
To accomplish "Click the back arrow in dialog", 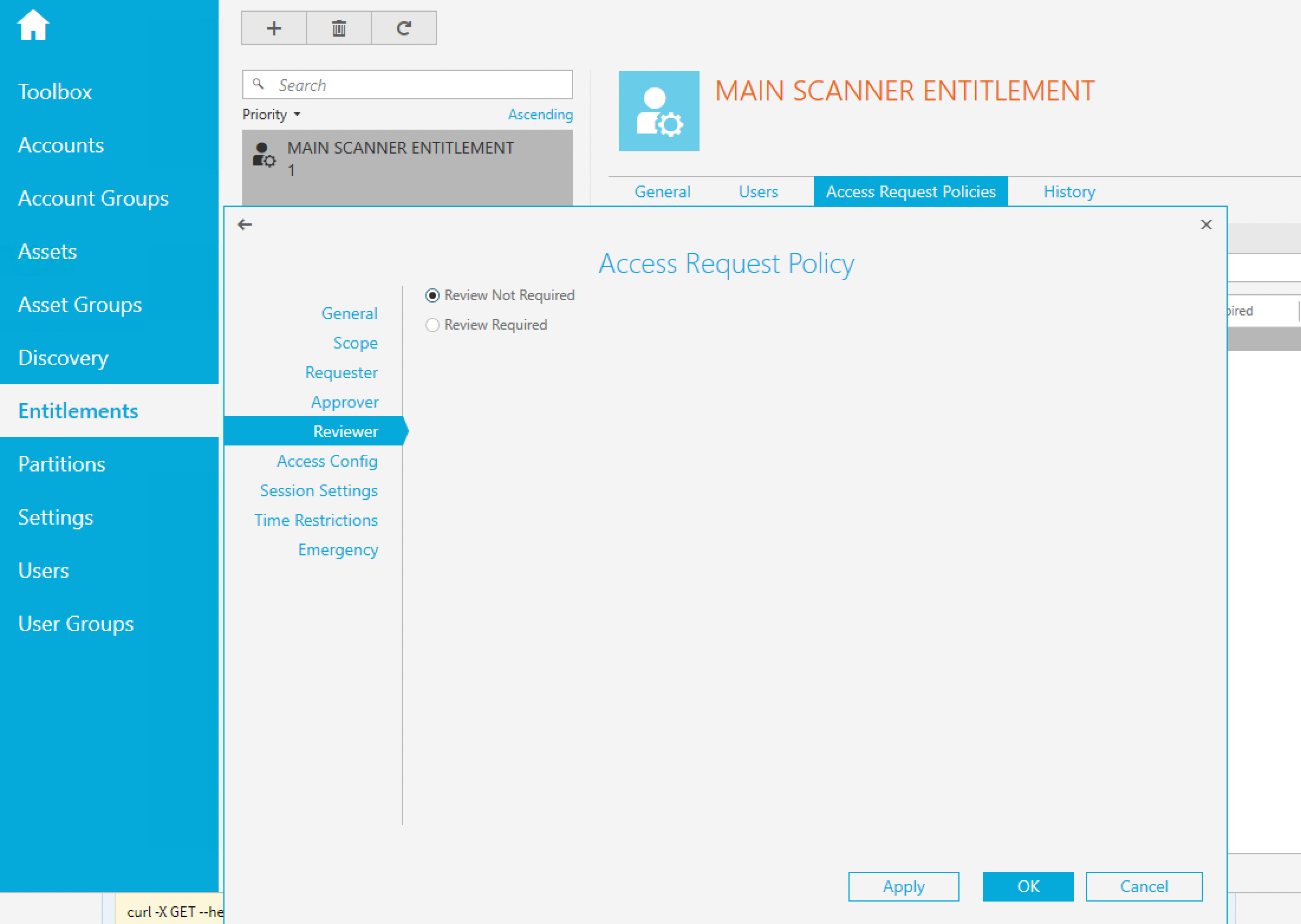I will (245, 225).
